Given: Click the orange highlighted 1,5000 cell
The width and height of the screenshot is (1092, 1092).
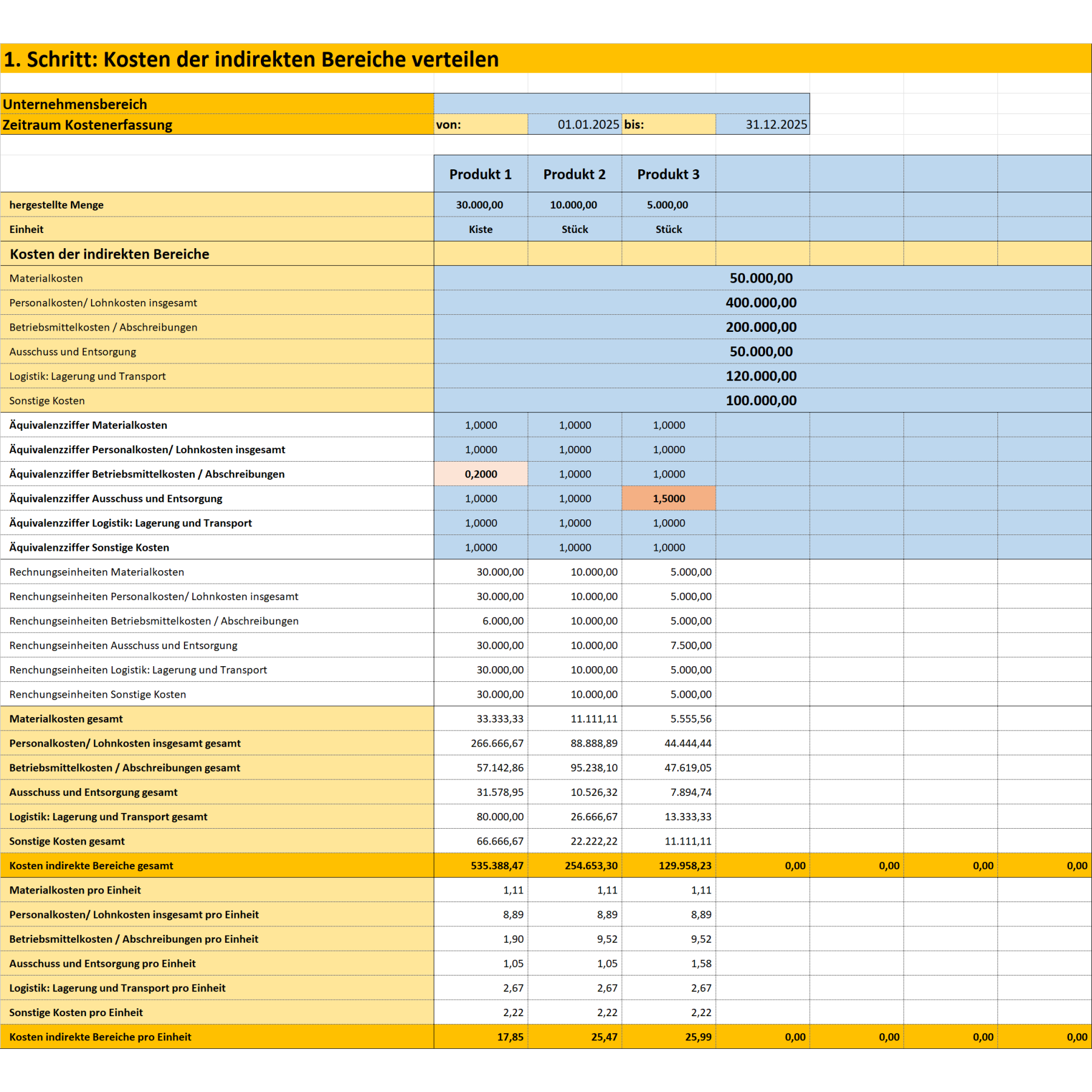Looking at the screenshot, I should 668,498.
